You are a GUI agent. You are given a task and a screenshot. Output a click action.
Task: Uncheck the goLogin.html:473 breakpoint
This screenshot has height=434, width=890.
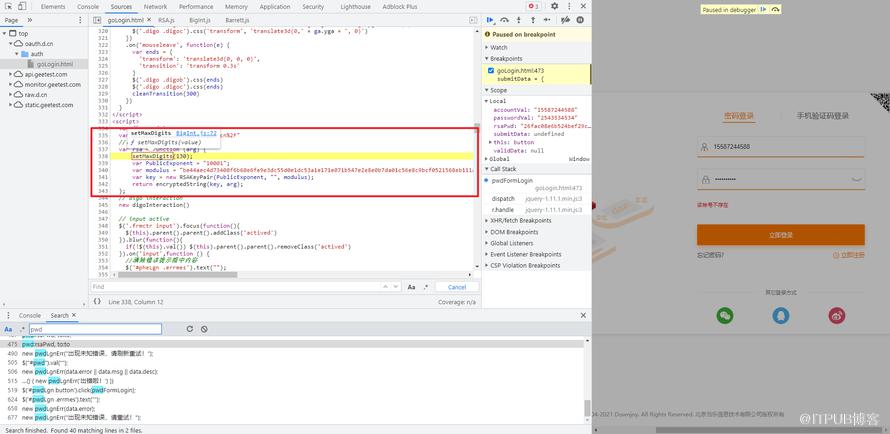tap(491, 71)
